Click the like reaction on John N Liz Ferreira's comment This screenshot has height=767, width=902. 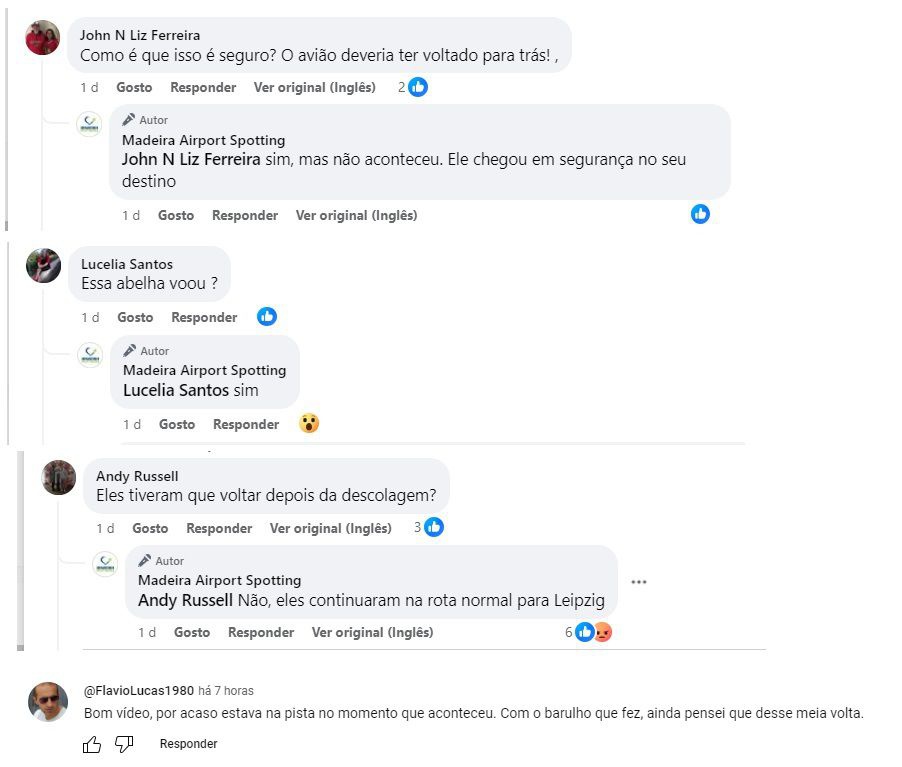pos(418,87)
